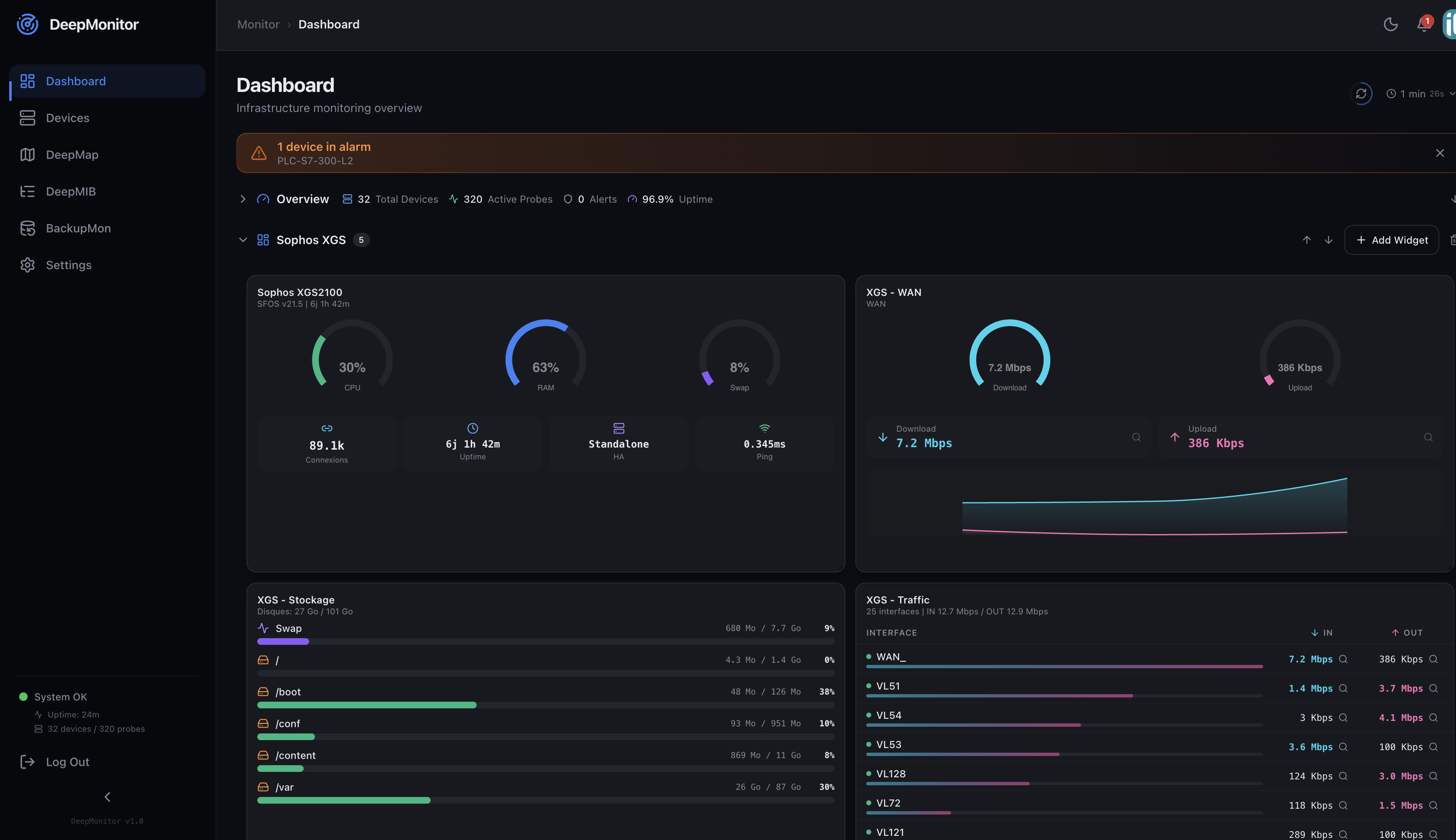This screenshot has height=840, width=1456.
Task: Select DeepMap from the sidebar
Action: [x=71, y=155]
